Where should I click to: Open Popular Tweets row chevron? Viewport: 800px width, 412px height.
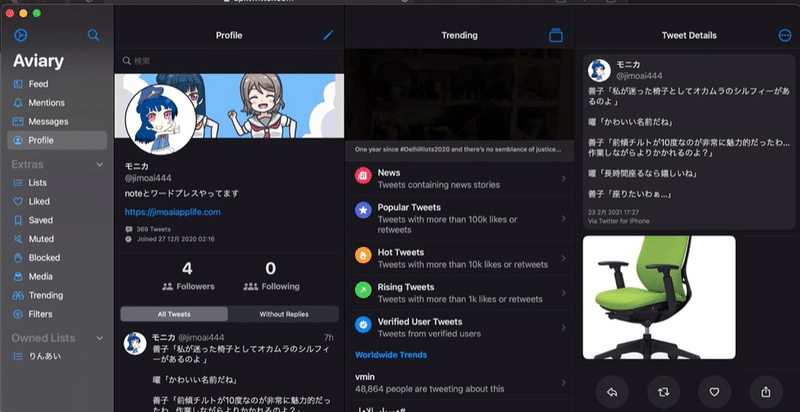tap(563, 218)
